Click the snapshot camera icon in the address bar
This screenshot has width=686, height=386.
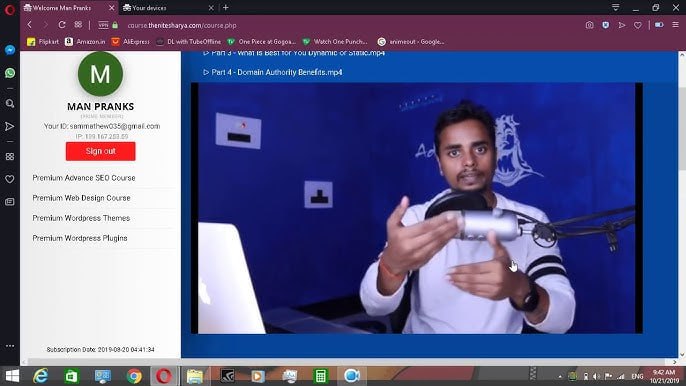tap(589, 25)
